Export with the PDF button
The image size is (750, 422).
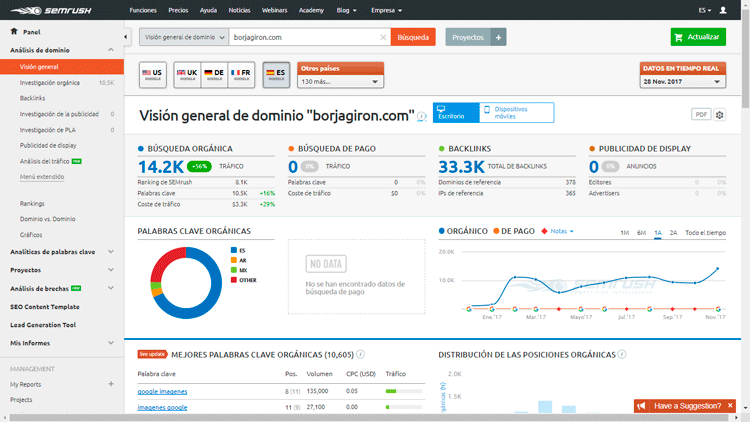701,114
